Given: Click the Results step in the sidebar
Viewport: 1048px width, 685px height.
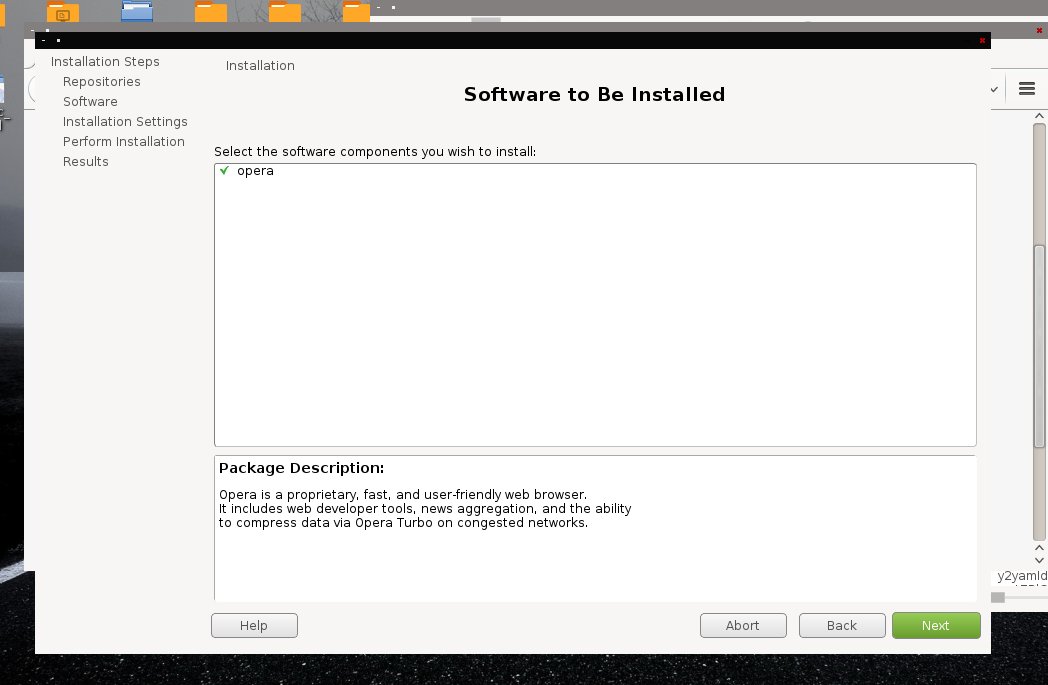Looking at the screenshot, I should (x=86, y=162).
